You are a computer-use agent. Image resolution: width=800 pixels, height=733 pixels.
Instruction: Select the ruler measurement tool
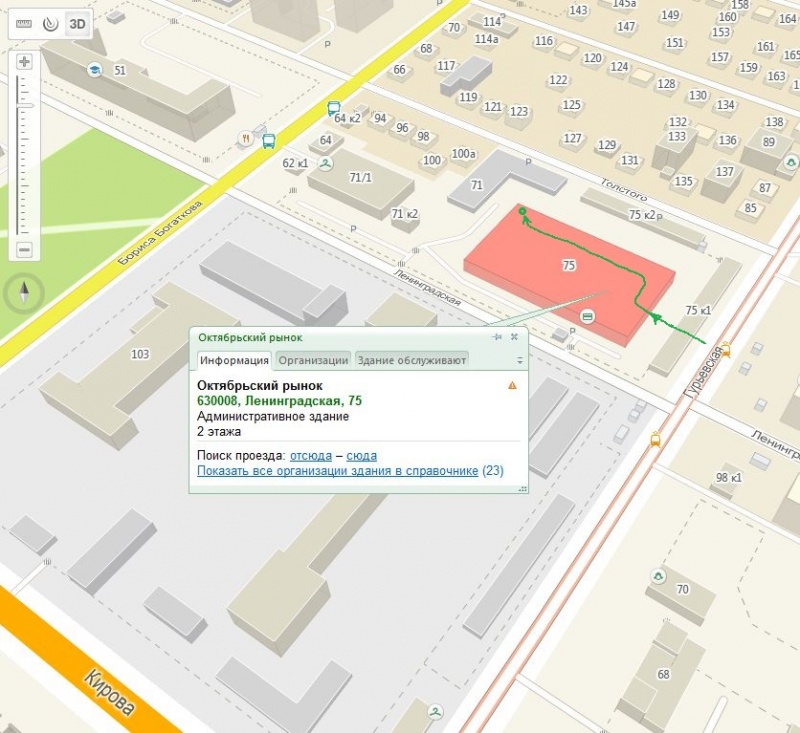[x=25, y=22]
